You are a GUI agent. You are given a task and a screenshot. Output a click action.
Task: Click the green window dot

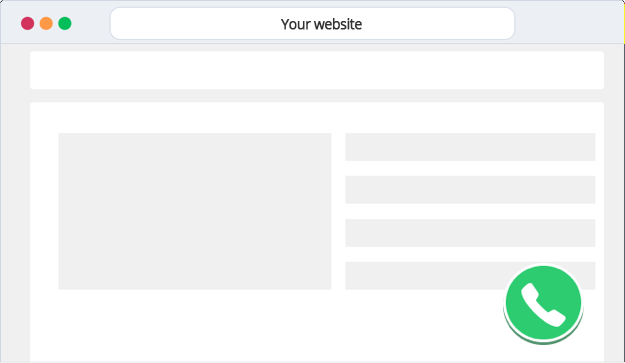coord(65,24)
